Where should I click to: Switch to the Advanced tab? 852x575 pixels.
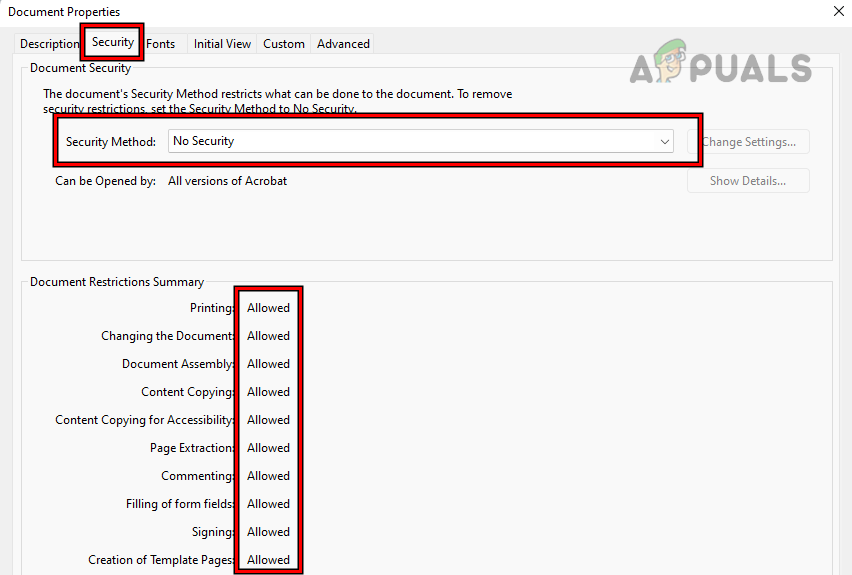pyautogui.click(x=343, y=44)
